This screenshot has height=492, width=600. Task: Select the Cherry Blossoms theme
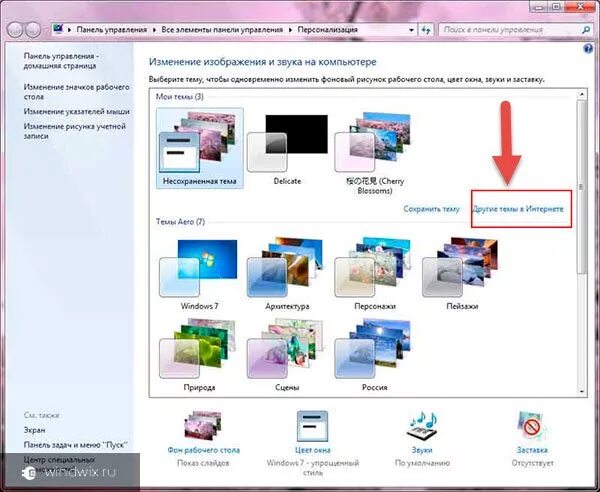(374, 153)
